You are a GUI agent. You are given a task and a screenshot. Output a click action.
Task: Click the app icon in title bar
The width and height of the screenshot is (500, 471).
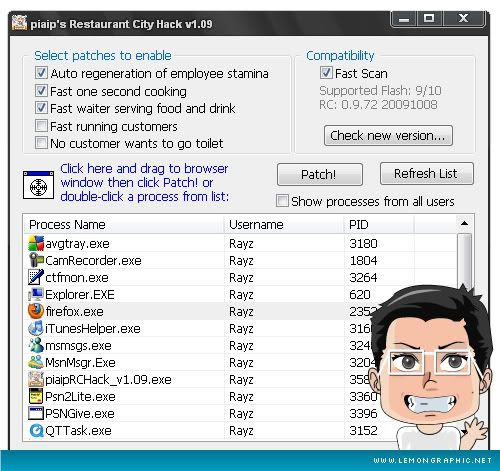pyautogui.click(x=19, y=23)
